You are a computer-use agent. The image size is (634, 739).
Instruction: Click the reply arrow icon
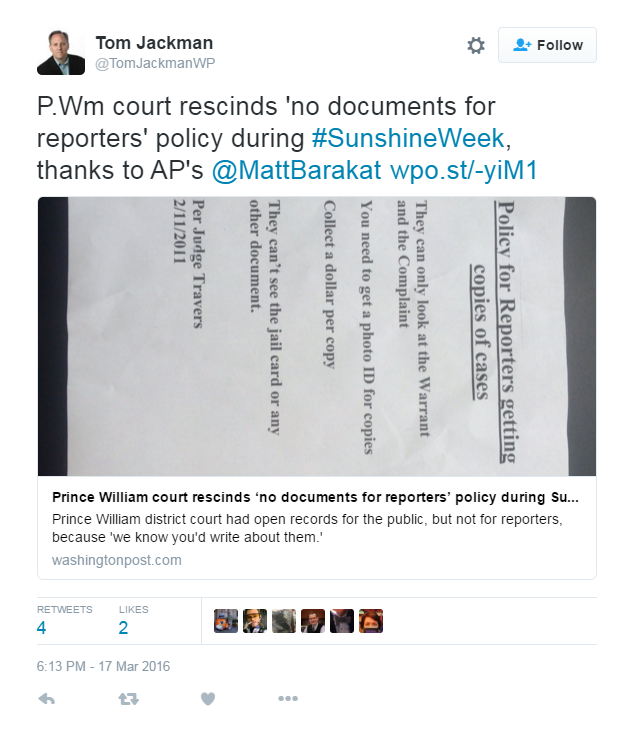click(47, 698)
